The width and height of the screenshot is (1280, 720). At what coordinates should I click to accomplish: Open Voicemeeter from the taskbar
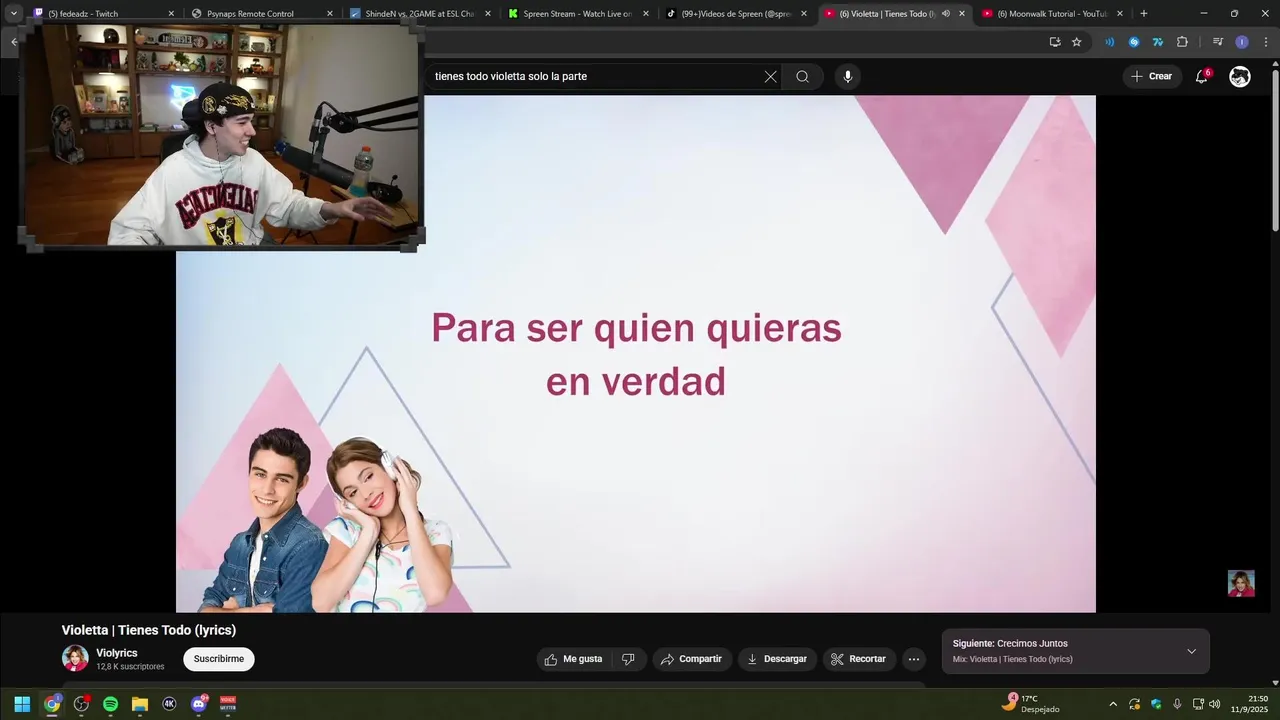pos(228,704)
